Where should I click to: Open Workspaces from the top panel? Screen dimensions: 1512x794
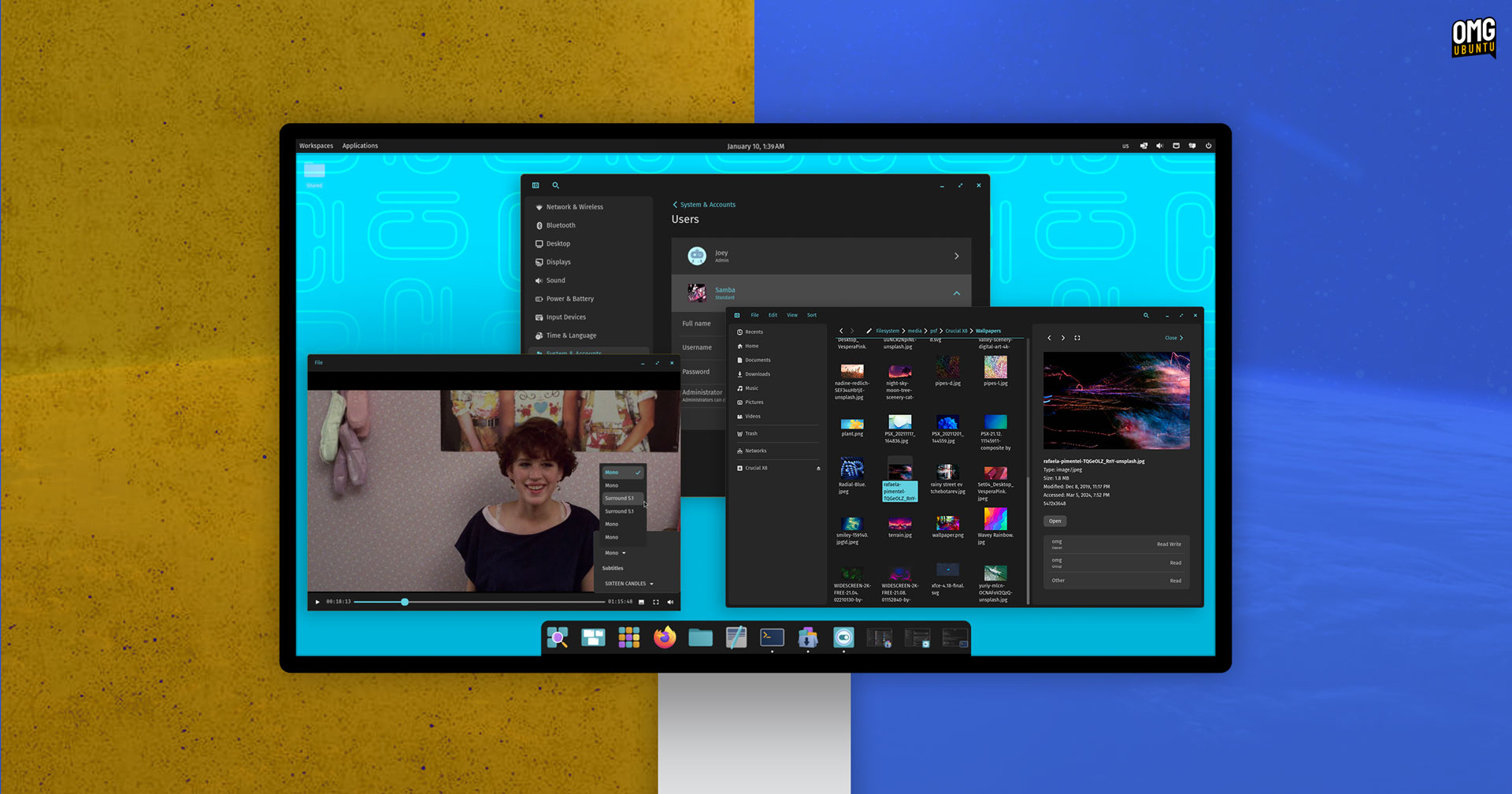[x=316, y=146]
